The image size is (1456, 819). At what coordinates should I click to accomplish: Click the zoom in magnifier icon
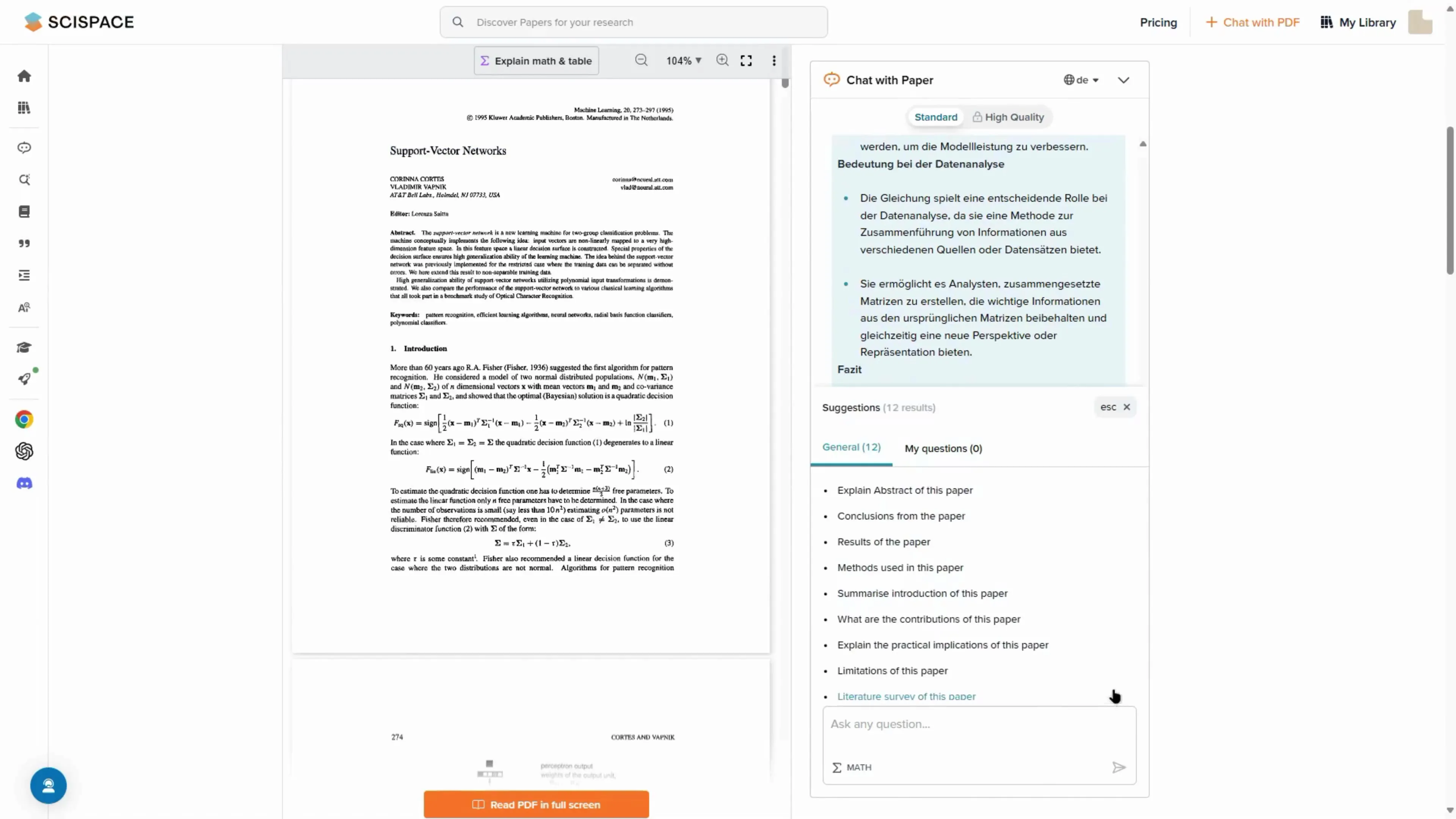click(x=722, y=61)
